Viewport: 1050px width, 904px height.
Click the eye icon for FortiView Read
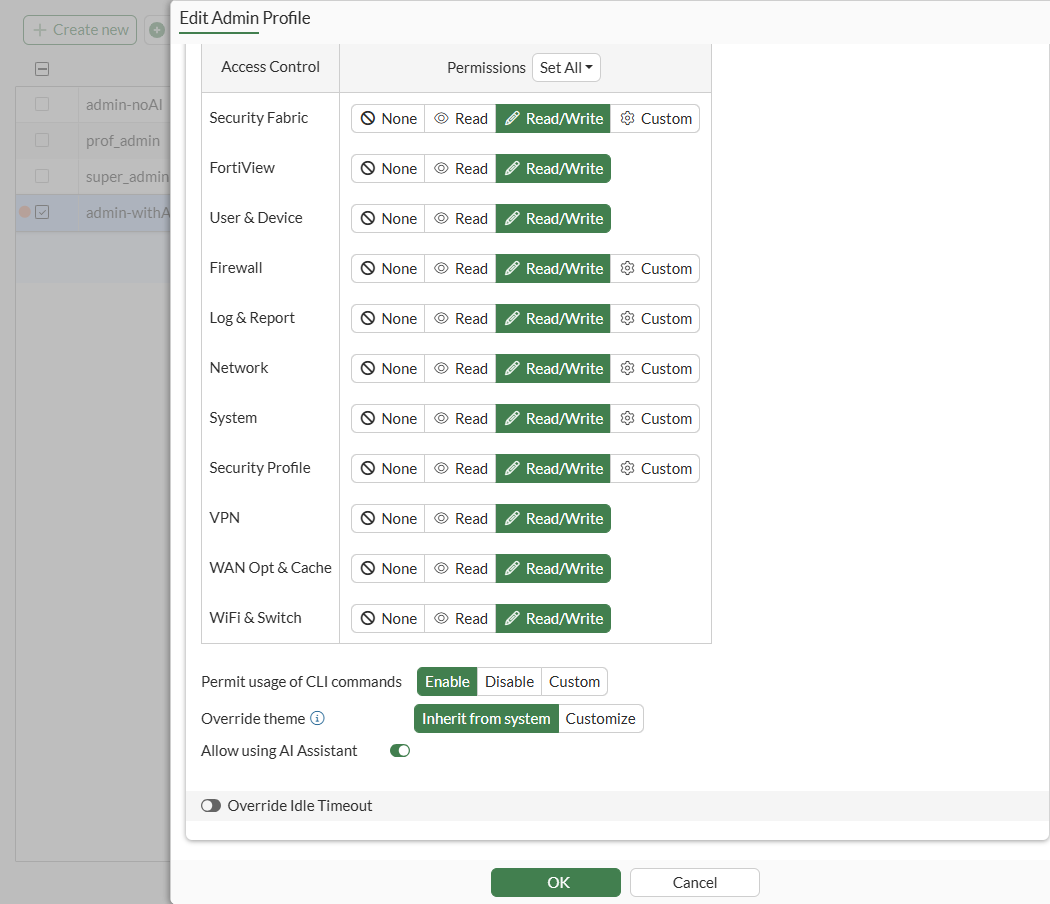pos(441,169)
